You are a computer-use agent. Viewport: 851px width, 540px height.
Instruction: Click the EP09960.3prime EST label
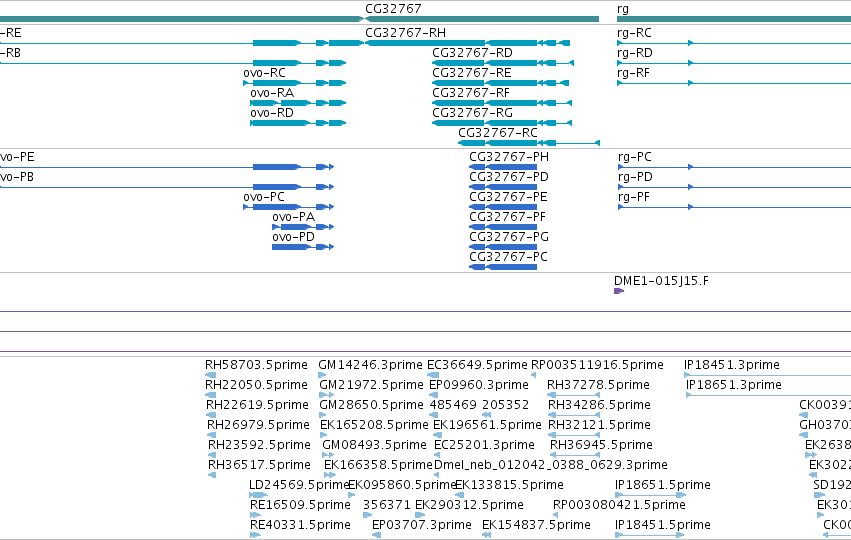479,385
